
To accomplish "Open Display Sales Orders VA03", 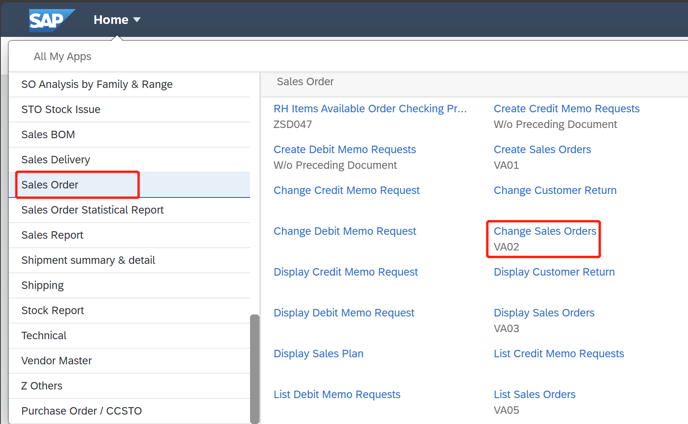I will coord(544,313).
